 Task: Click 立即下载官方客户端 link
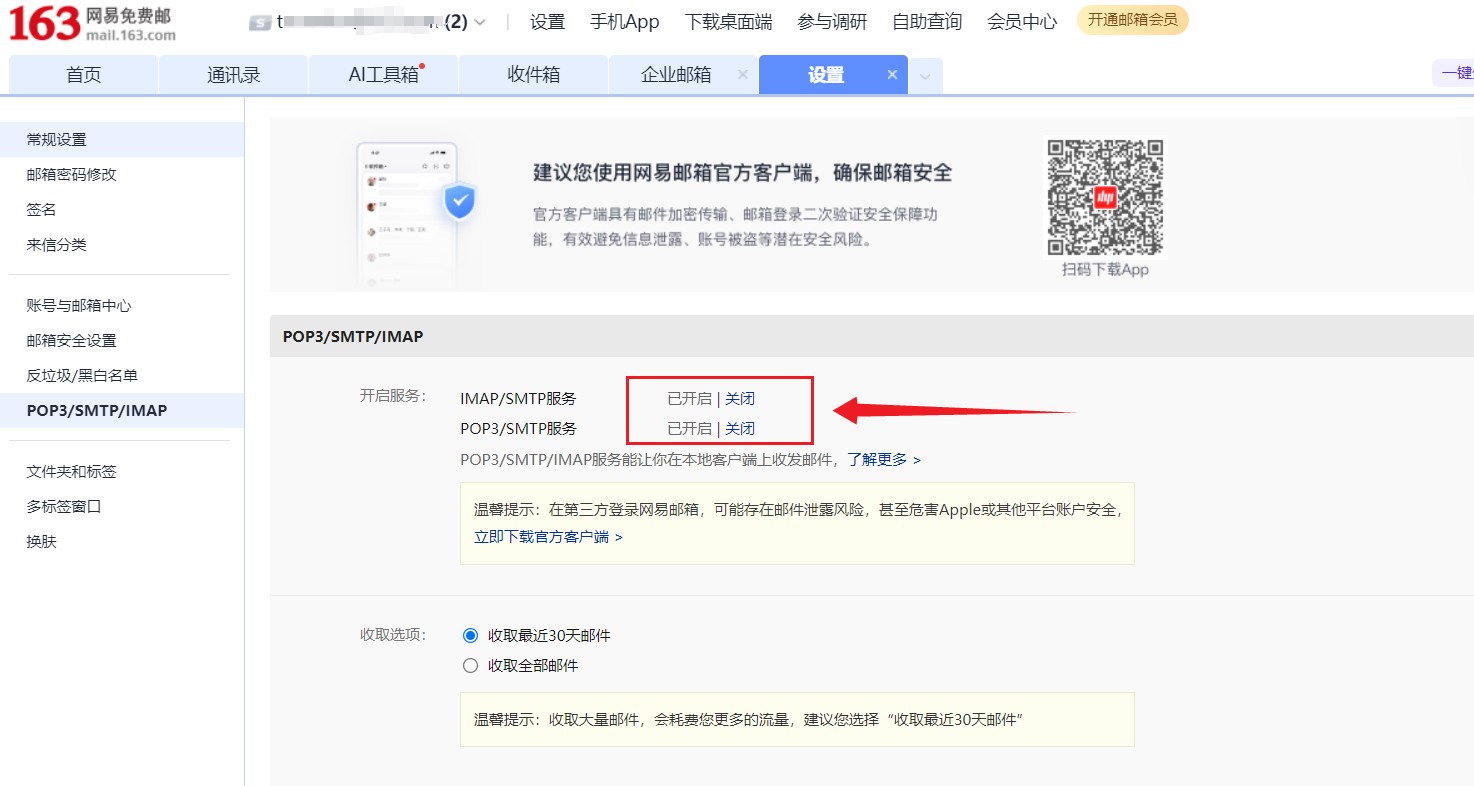coord(548,537)
